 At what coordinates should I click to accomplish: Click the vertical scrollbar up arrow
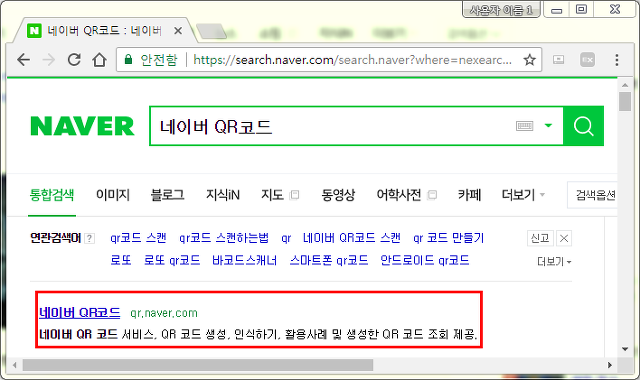(625, 85)
